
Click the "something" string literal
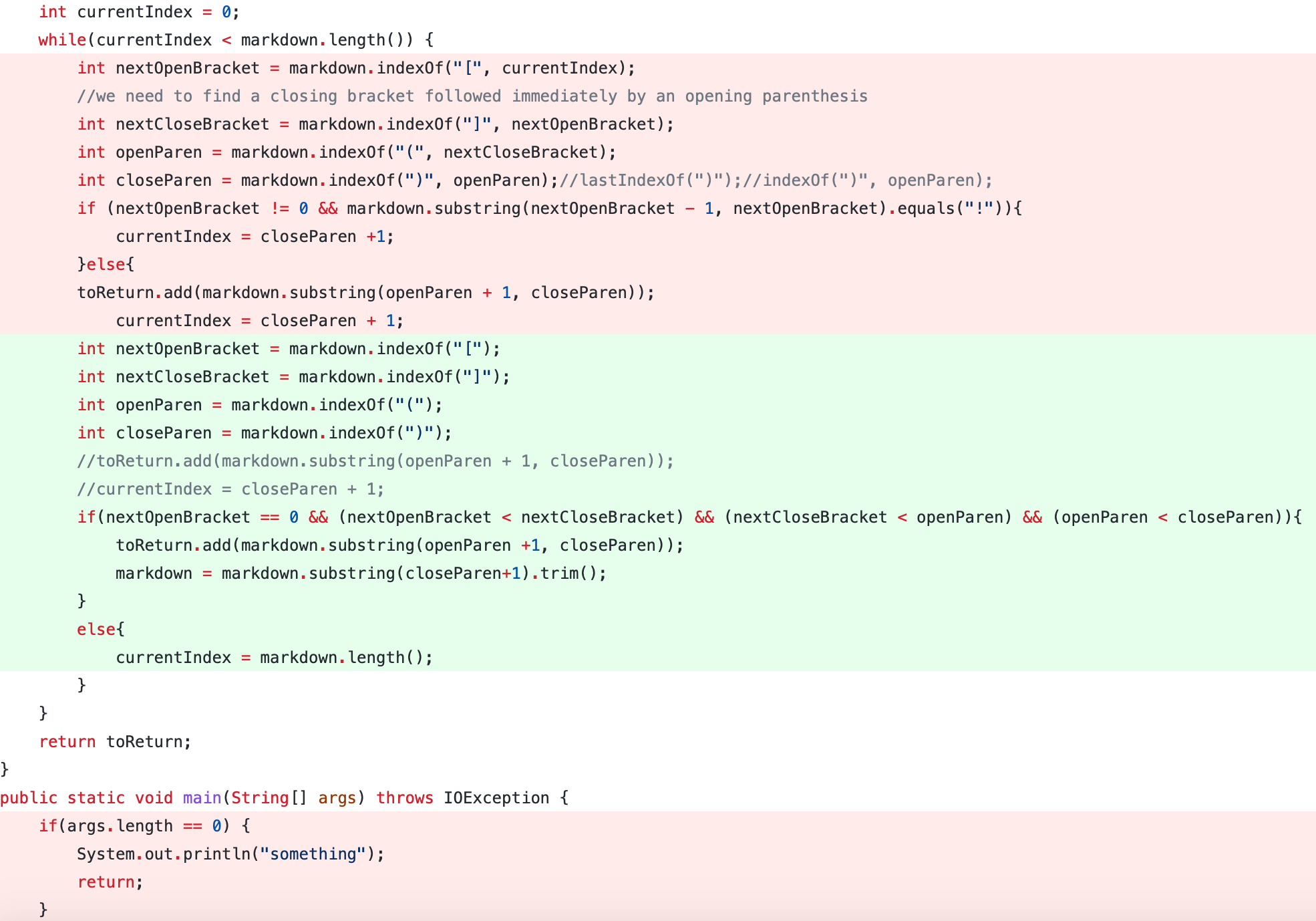tap(313, 854)
